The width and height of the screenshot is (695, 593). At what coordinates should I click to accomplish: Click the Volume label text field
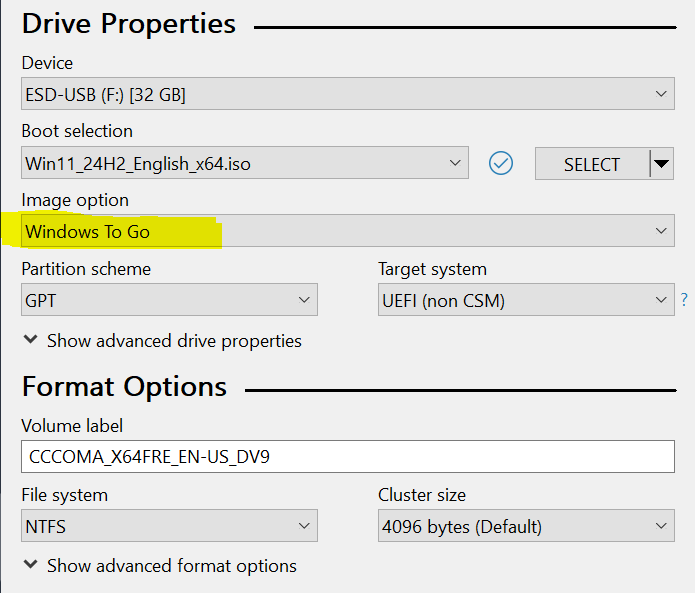[x=347, y=457]
